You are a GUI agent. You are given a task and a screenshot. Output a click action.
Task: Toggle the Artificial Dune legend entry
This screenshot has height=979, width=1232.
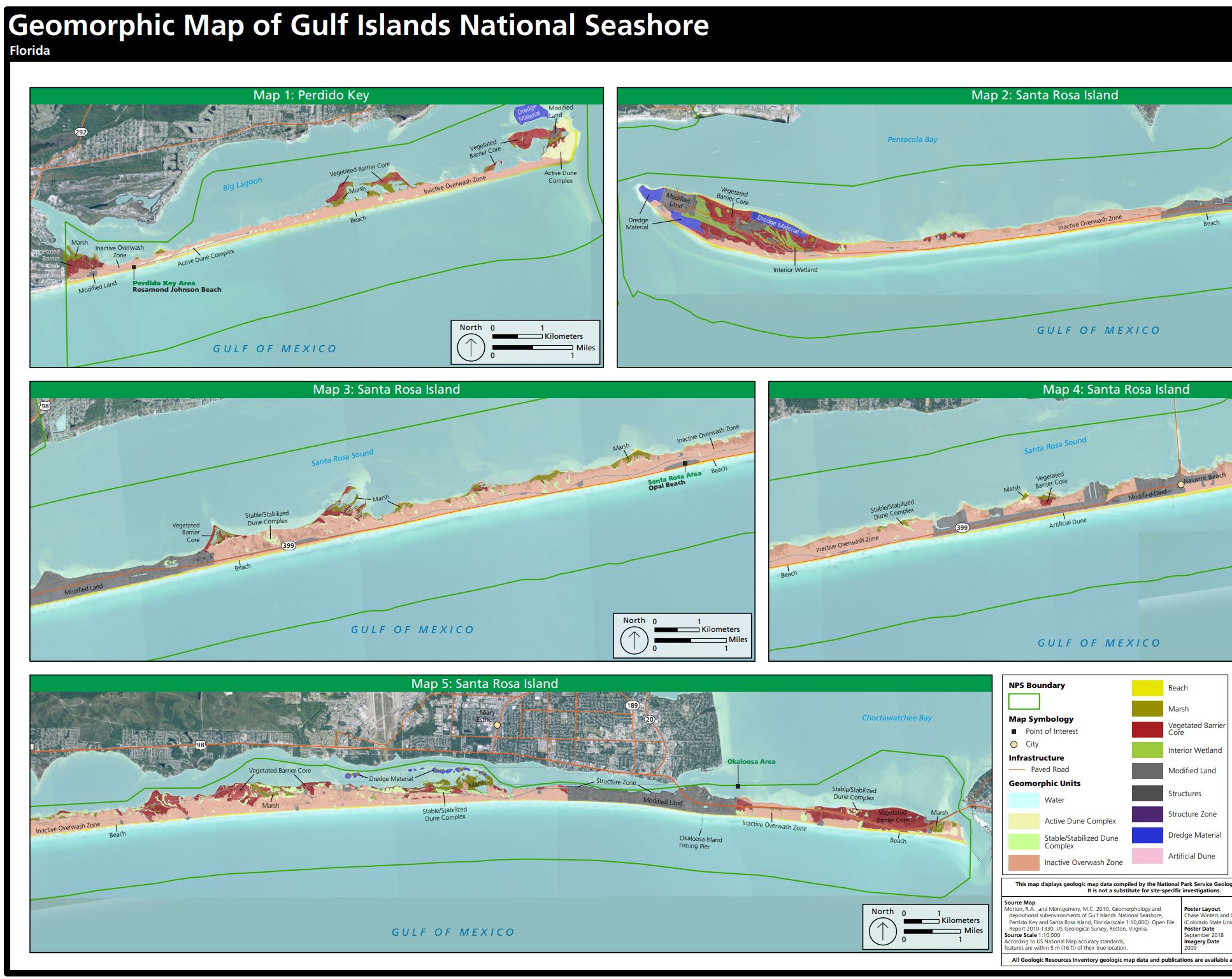coord(1147,855)
